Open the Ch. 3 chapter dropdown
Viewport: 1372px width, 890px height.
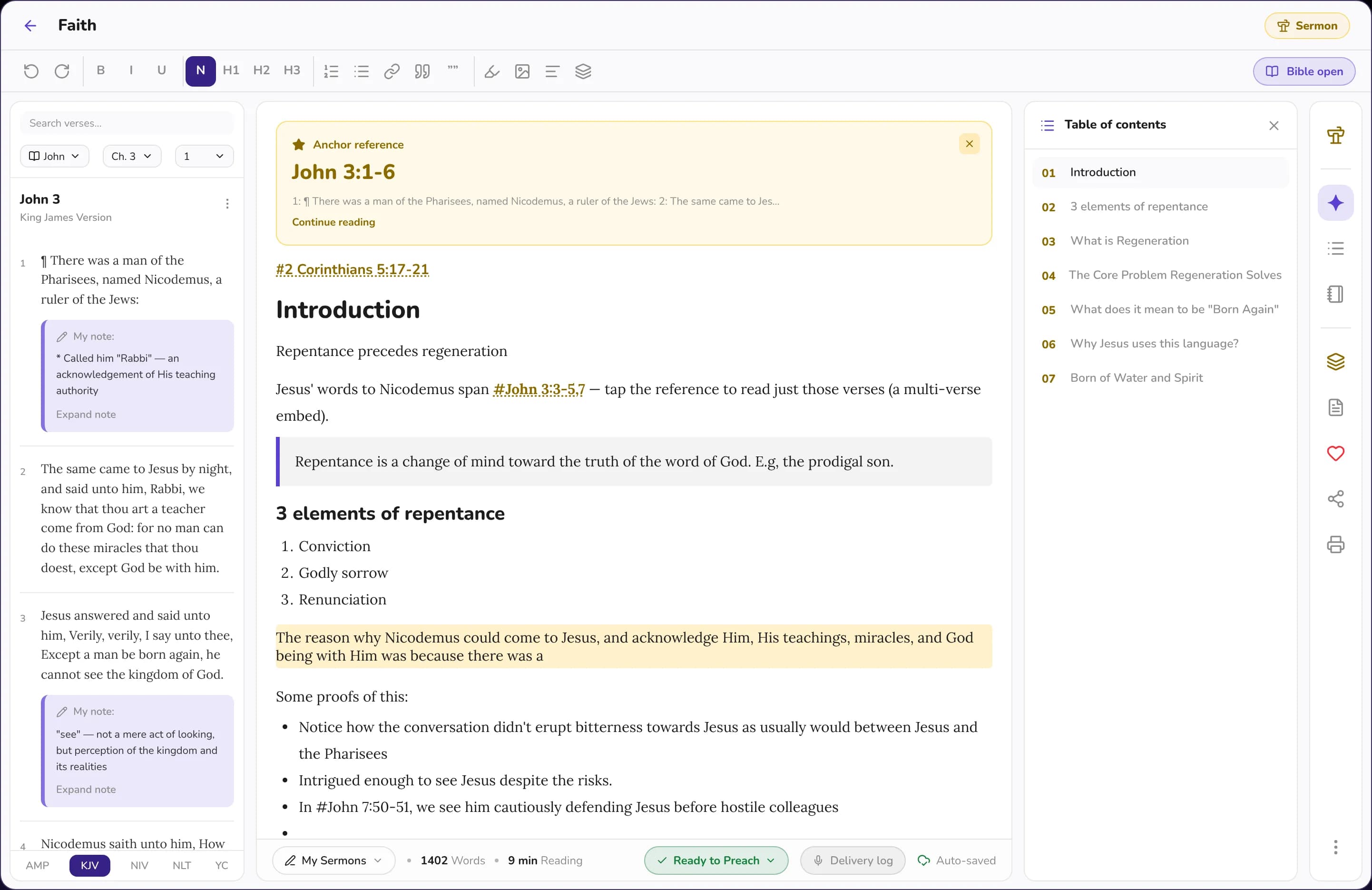click(x=131, y=156)
